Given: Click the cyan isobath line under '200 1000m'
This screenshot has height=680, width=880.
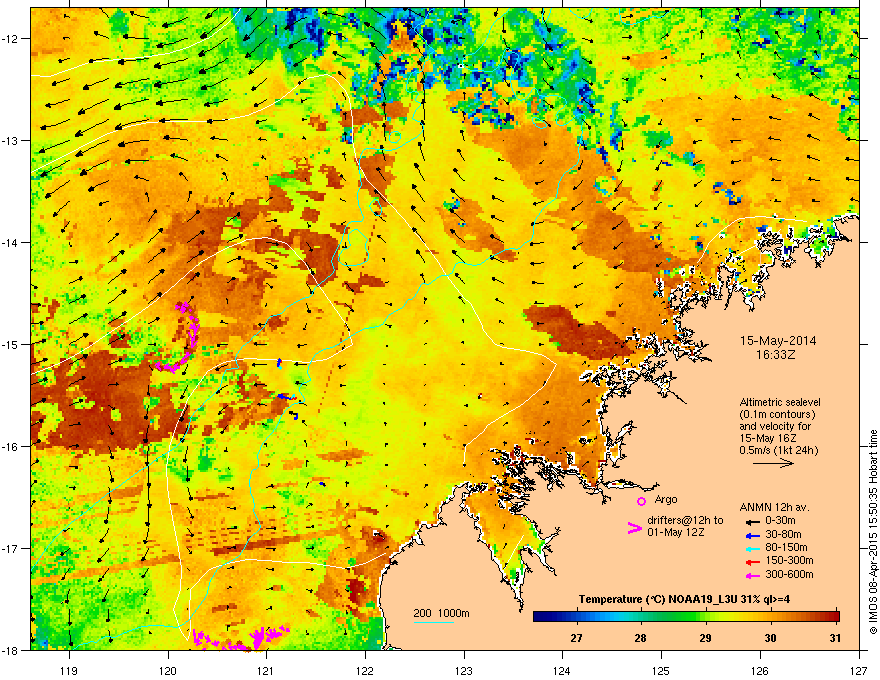Looking at the screenshot, I should [x=434, y=623].
